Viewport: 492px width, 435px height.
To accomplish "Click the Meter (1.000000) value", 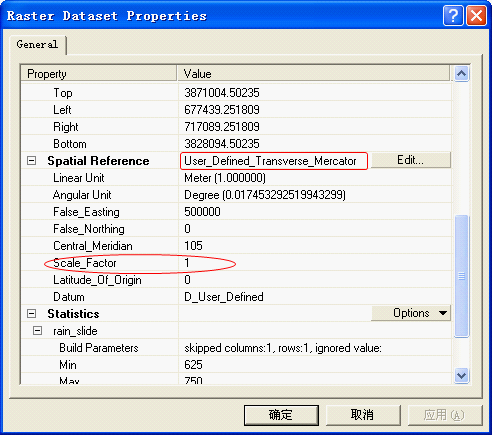I will [x=225, y=178].
